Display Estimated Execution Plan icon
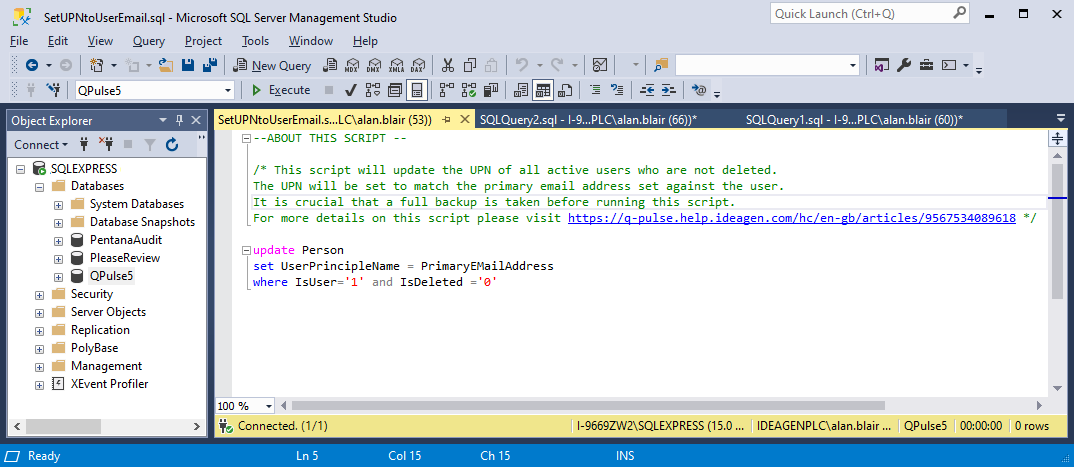The image size is (1074, 467). [x=373, y=90]
